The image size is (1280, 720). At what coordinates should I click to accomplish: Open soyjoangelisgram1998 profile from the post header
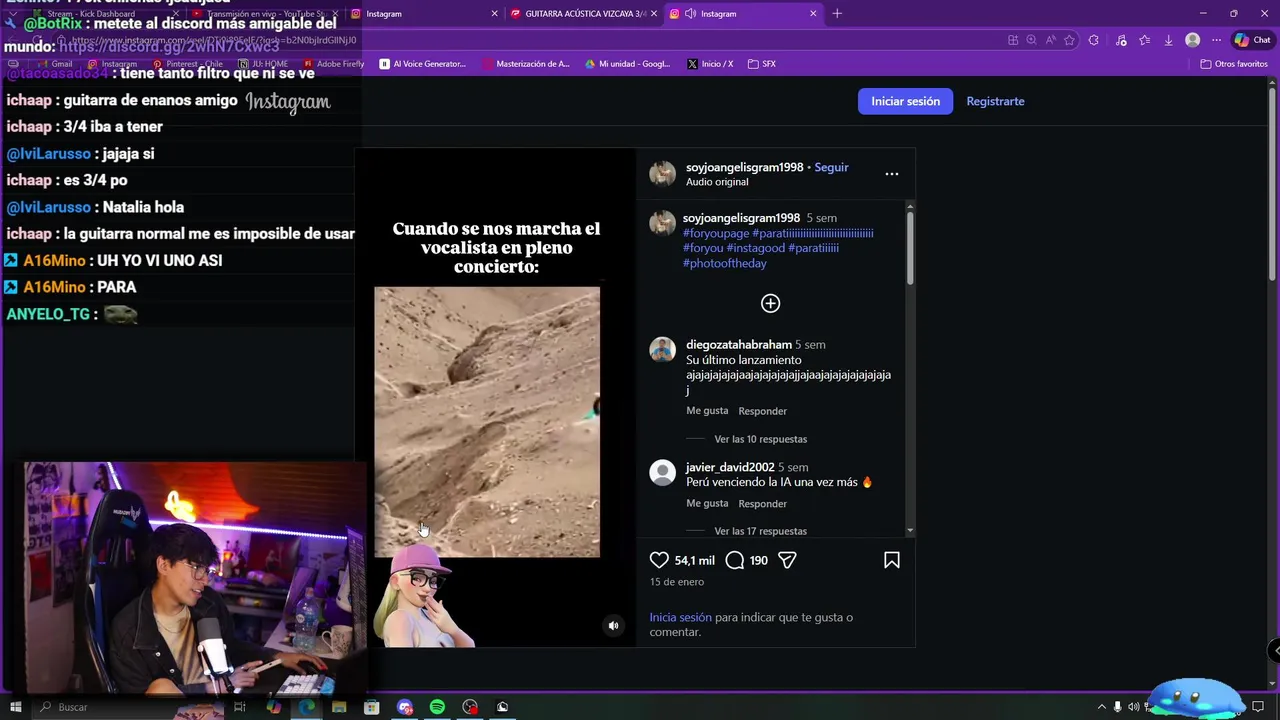[x=744, y=167]
